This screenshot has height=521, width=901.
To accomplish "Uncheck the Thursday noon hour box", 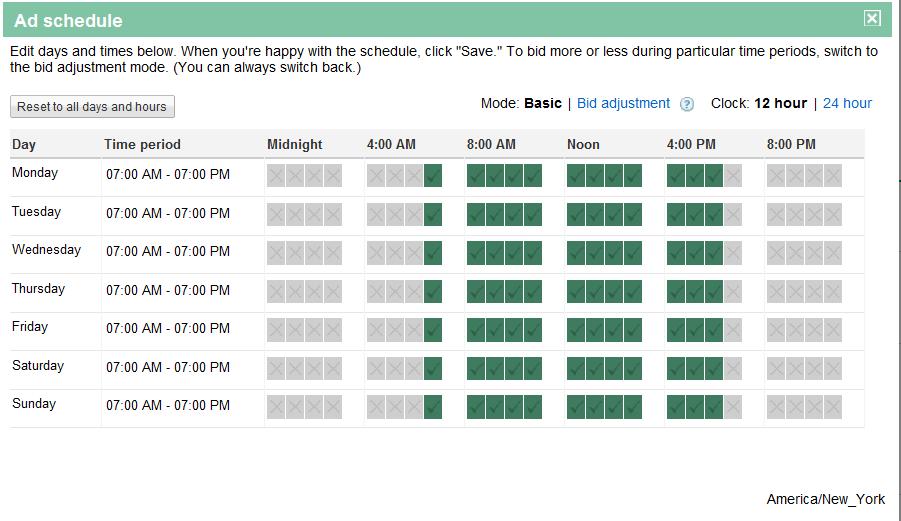I will click(576, 291).
